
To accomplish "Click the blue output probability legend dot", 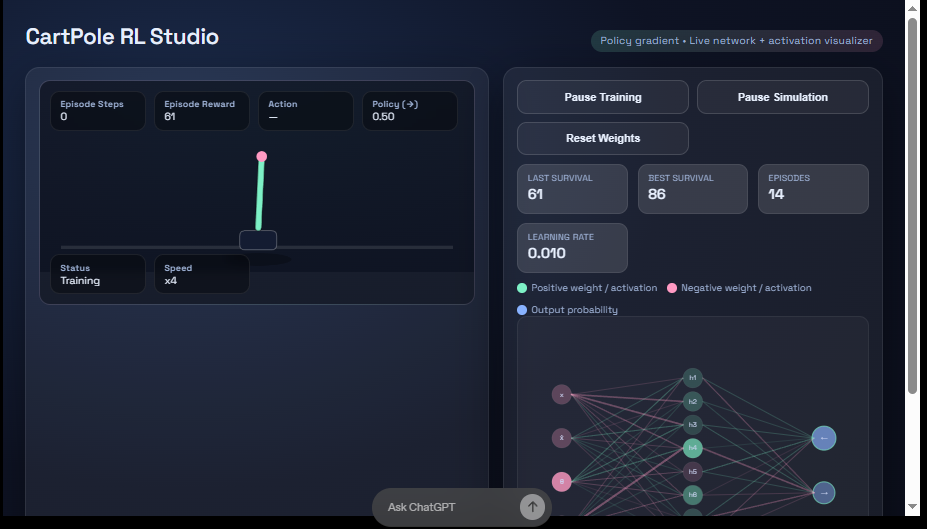I will [x=522, y=310].
